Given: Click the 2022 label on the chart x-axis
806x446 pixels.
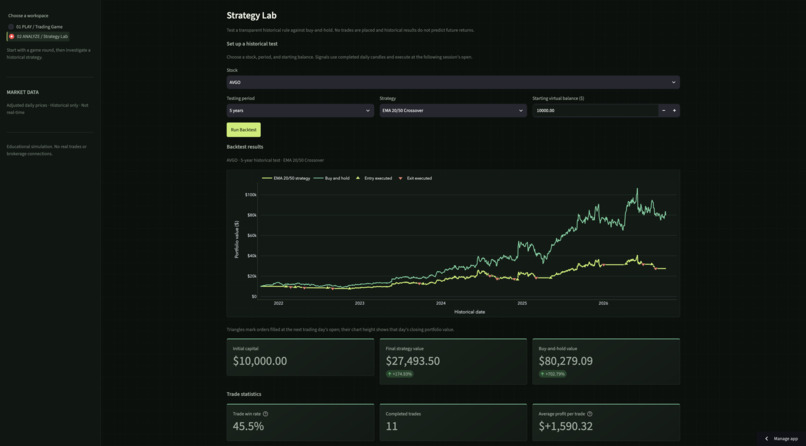Looking at the screenshot, I should (278, 304).
